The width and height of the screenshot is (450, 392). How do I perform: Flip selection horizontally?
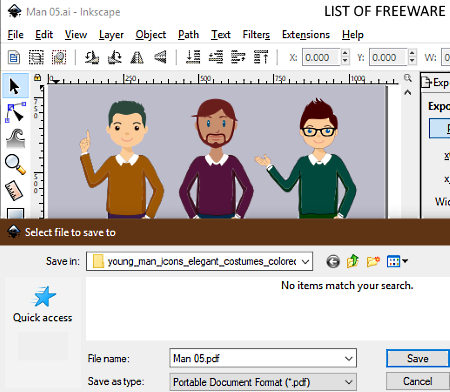pos(137,57)
